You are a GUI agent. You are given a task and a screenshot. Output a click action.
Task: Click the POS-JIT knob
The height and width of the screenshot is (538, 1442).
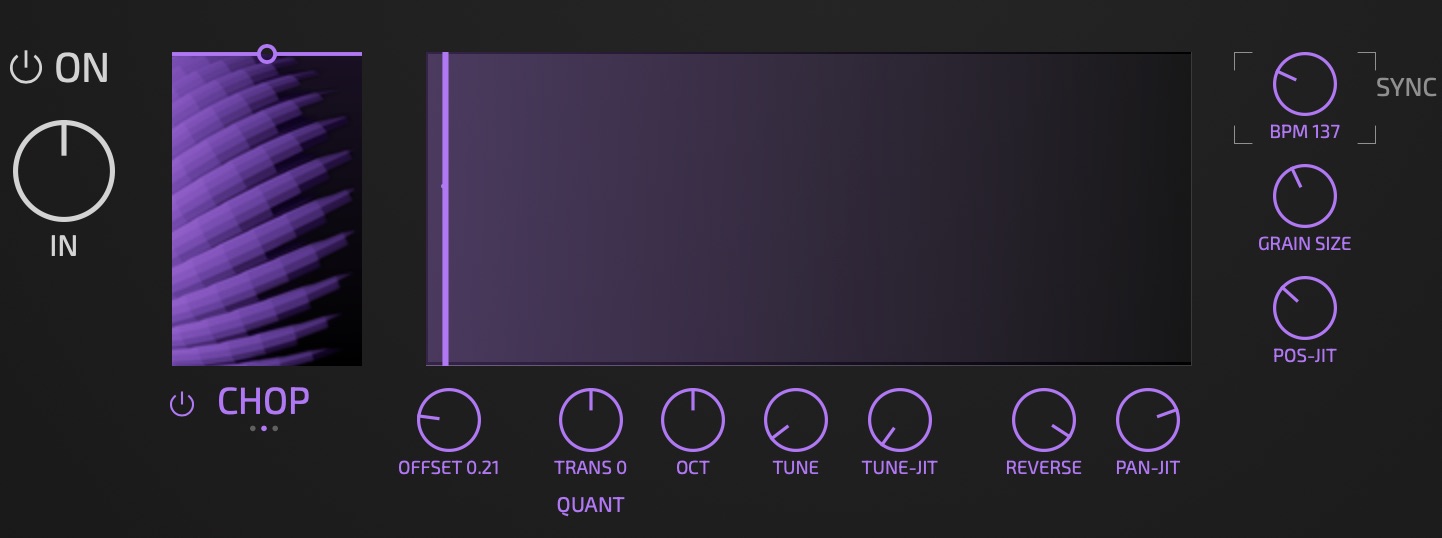coord(1304,308)
